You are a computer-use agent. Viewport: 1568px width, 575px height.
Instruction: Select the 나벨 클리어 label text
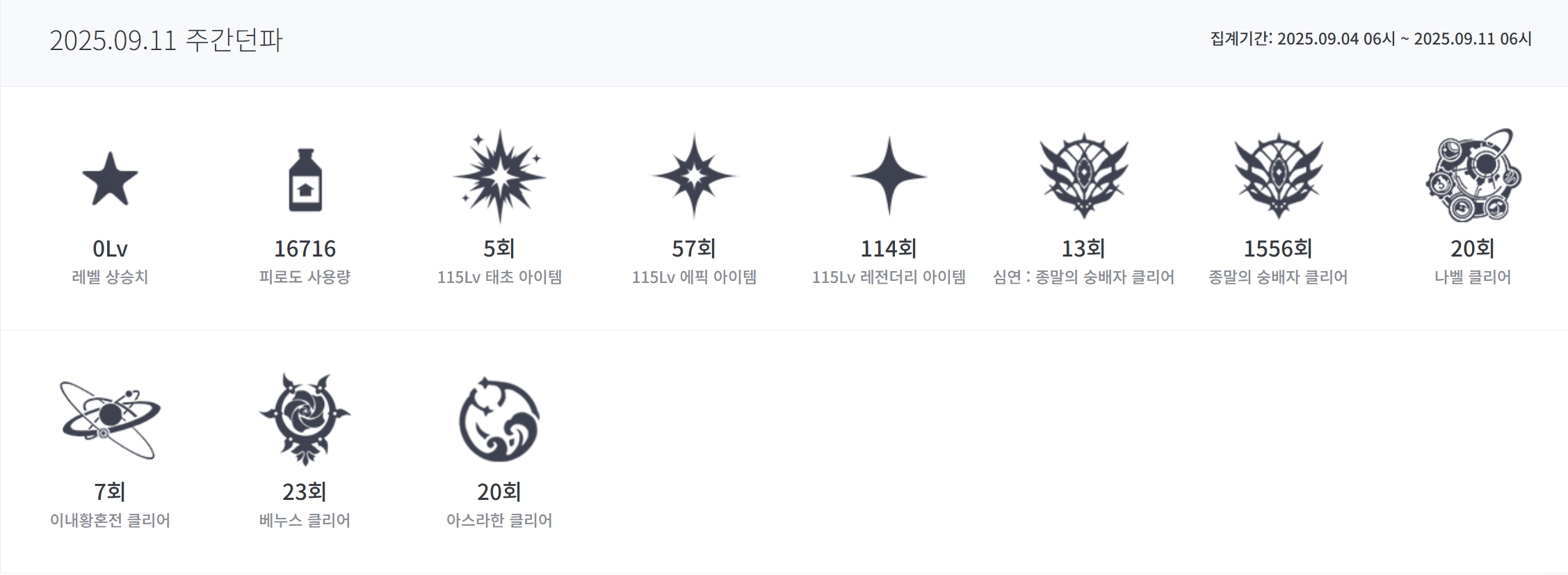[1473, 277]
